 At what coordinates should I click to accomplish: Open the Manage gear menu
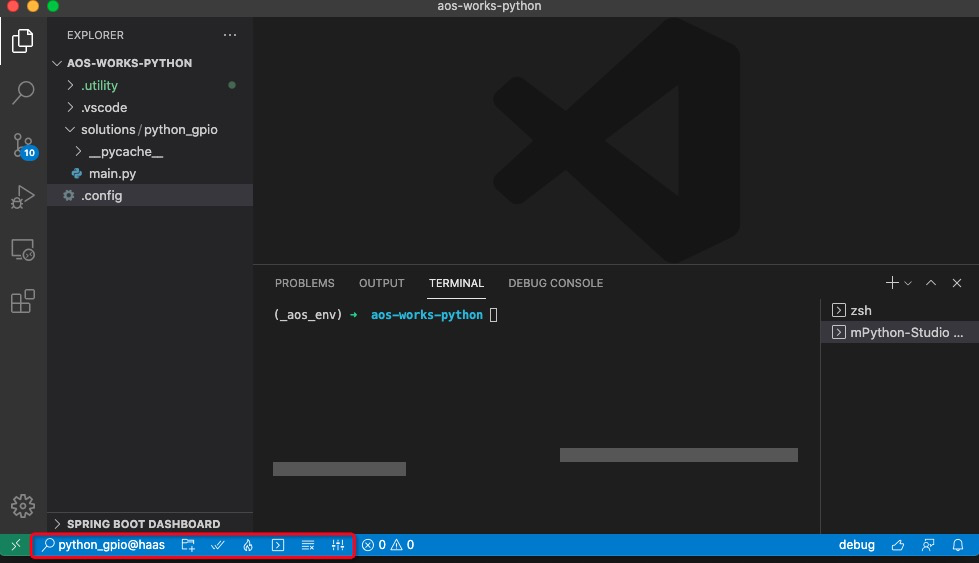22,506
